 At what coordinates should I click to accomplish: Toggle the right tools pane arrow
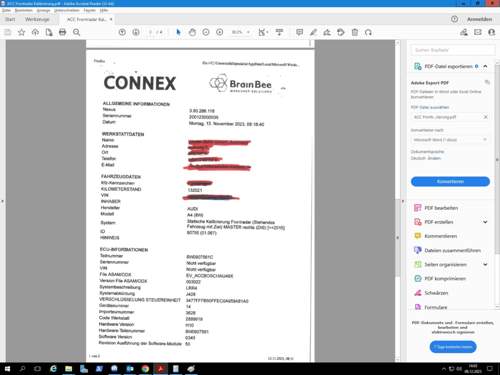coord(403,201)
